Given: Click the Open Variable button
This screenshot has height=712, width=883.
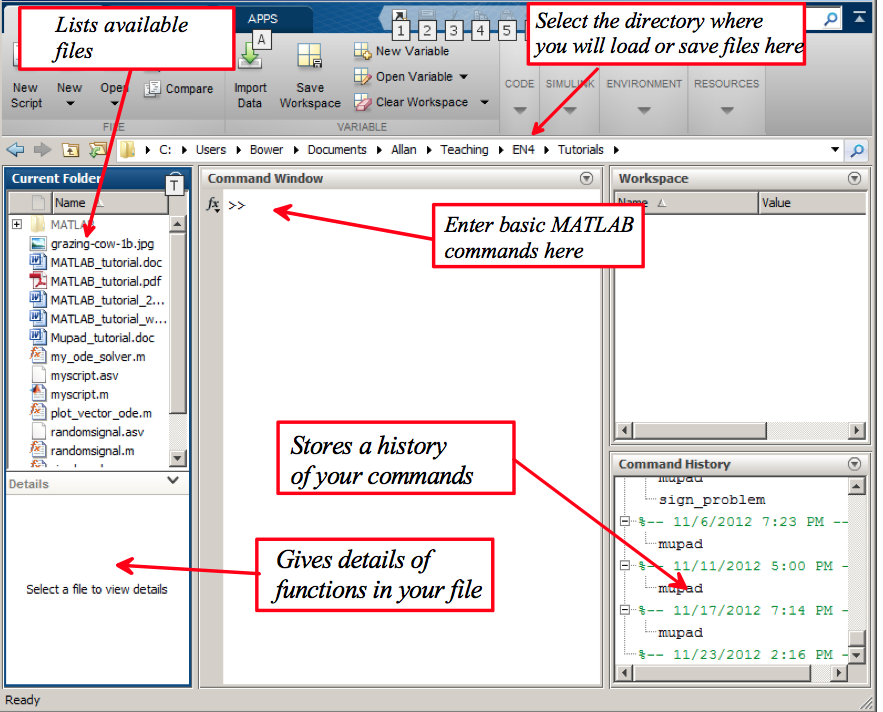Looking at the screenshot, I should [x=404, y=77].
